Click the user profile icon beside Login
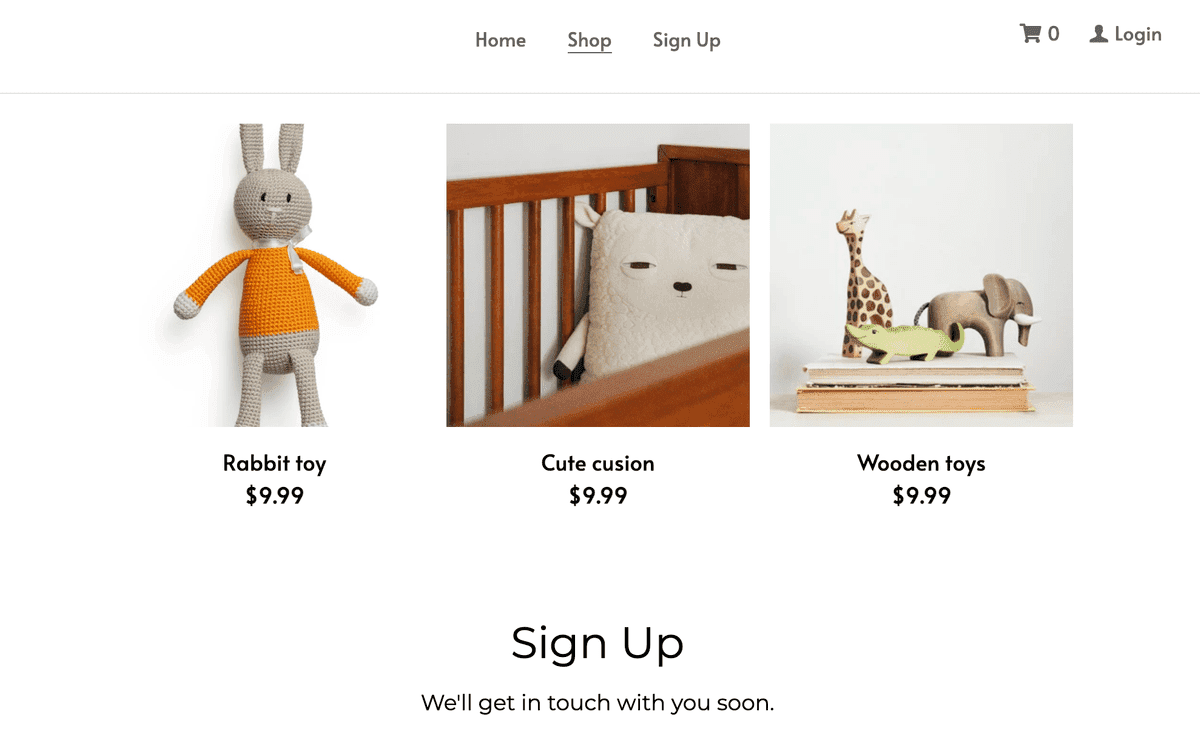 pos(1099,34)
